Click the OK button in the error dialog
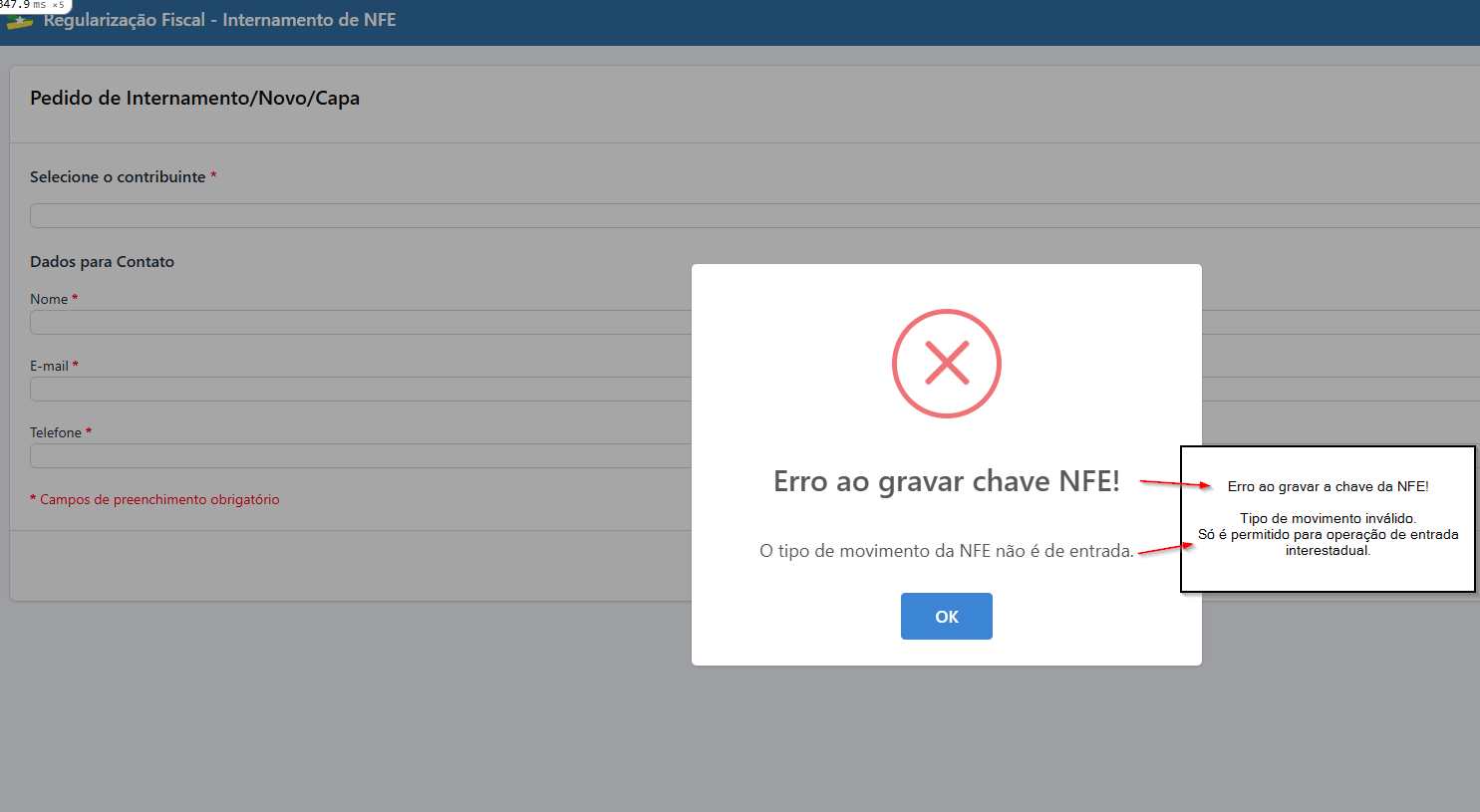Viewport: 1480px width, 812px height. click(x=946, y=617)
